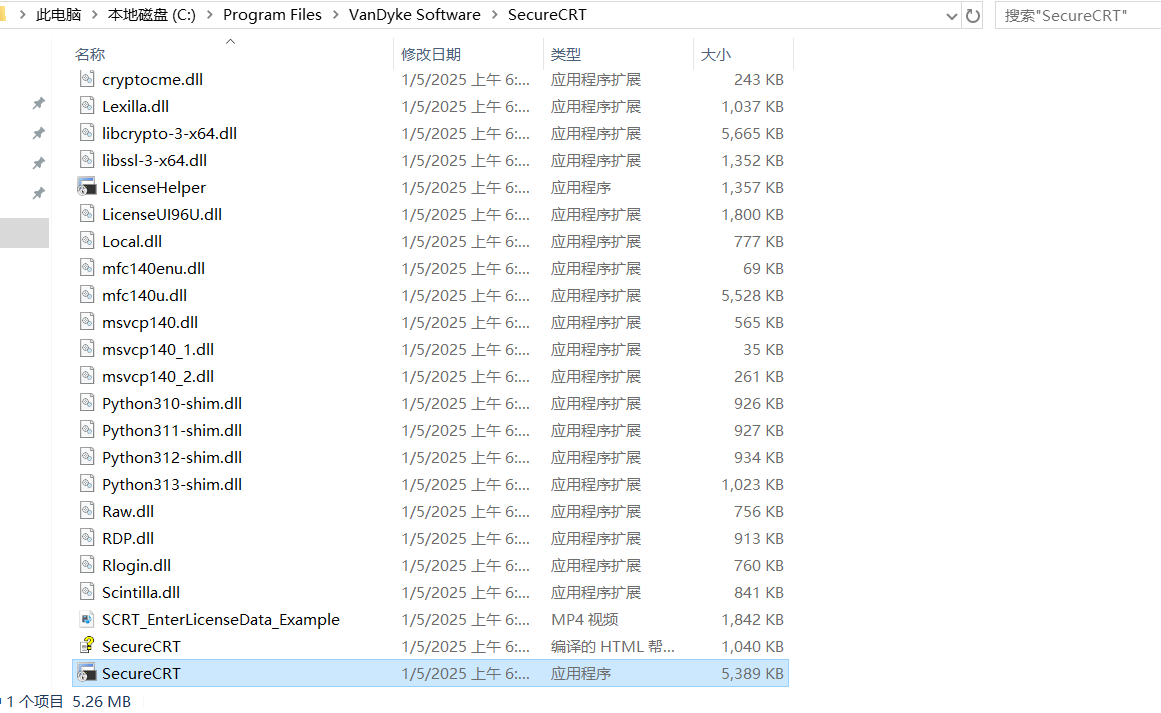Click the Scintilla.dll file icon
Image resolution: width=1161 pixels, height=713 pixels.
click(x=87, y=592)
